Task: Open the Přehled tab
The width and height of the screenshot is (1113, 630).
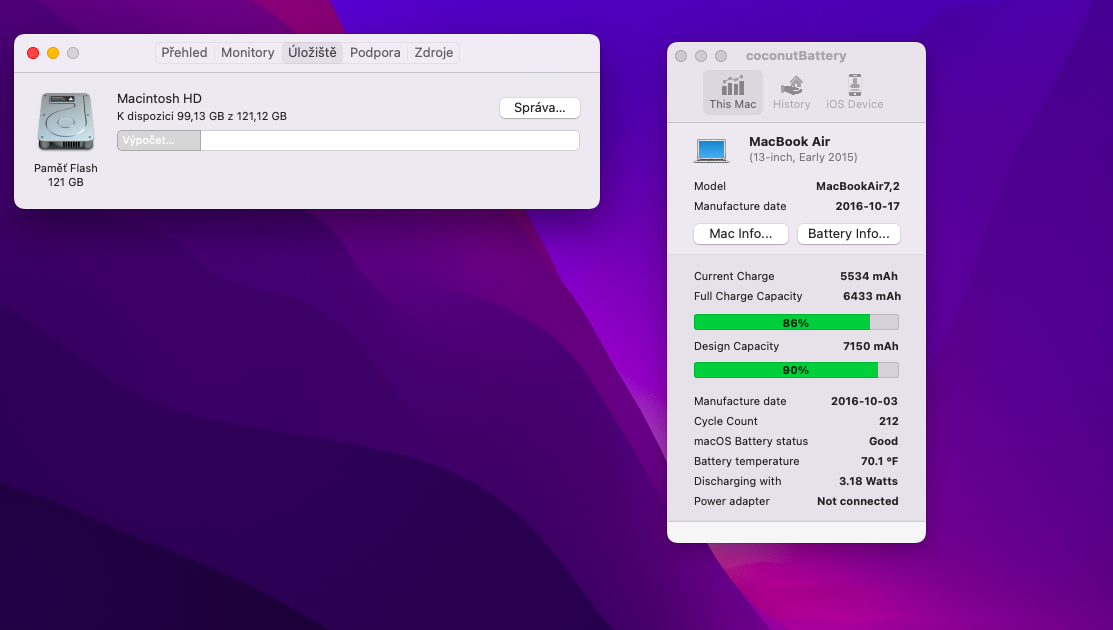Action: tap(184, 53)
